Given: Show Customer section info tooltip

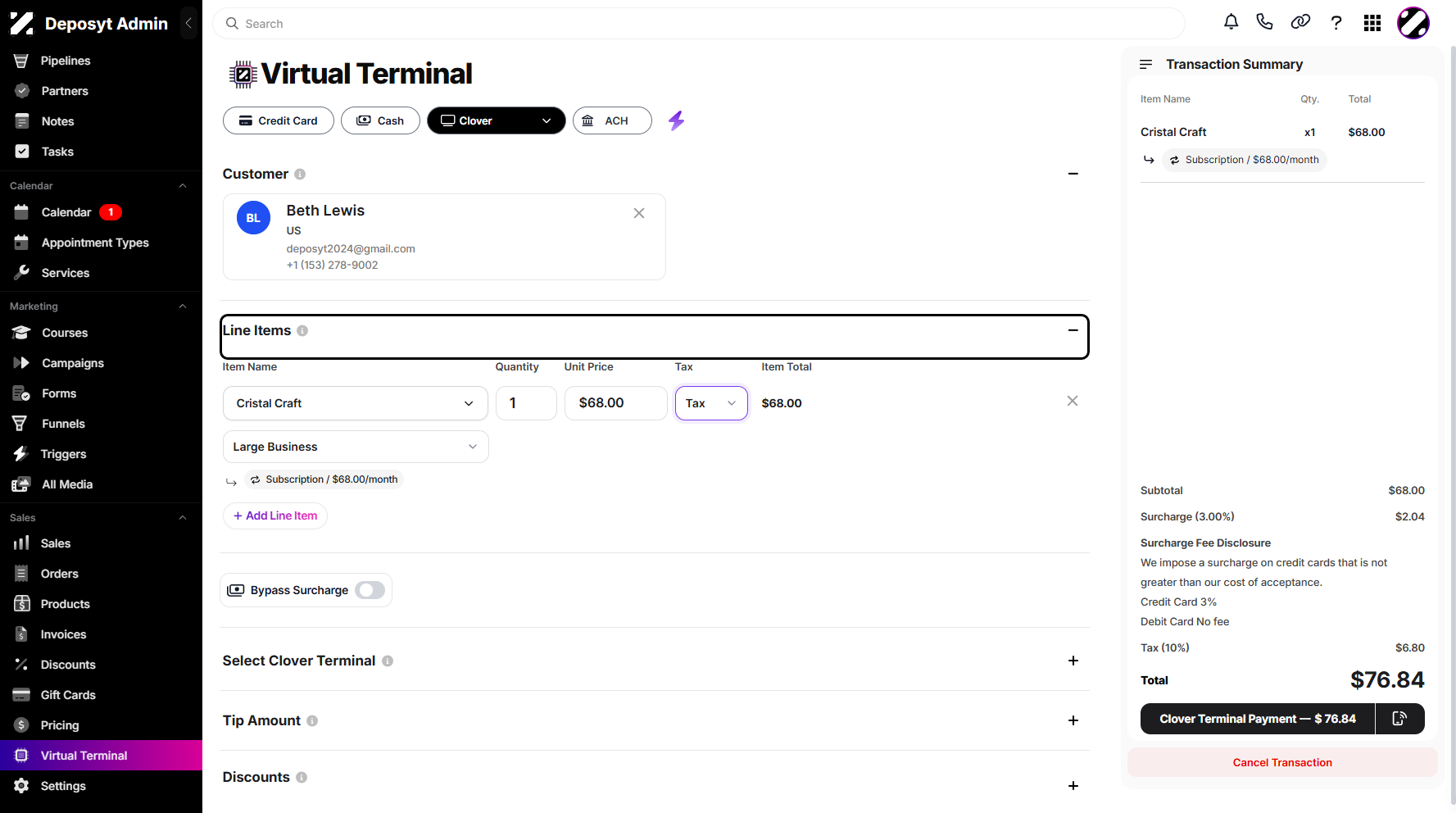Looking at the screenshot, I should coord(300,174).
